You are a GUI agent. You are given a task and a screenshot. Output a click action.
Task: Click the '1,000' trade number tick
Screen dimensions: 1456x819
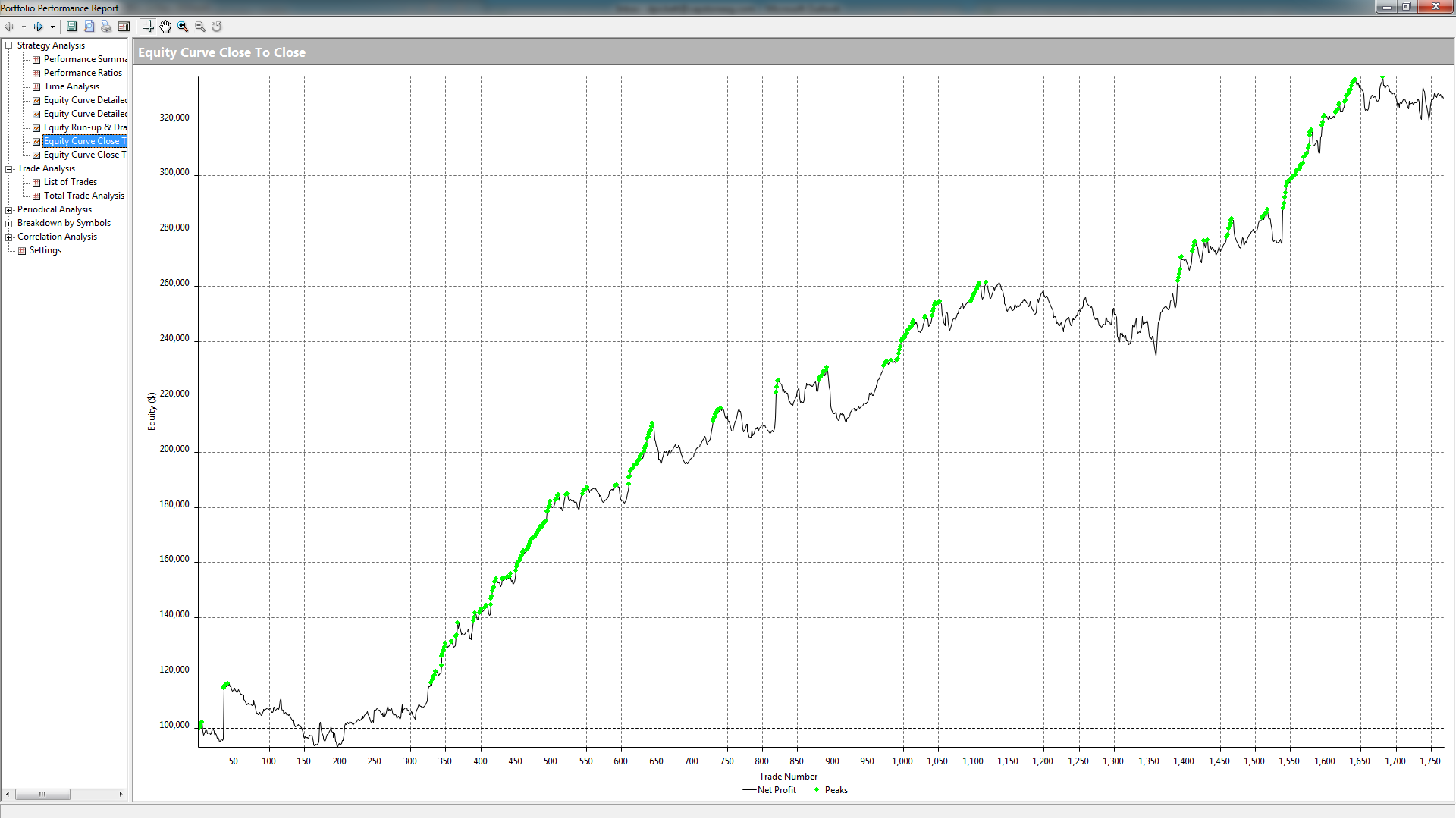(x=902, y=761)
